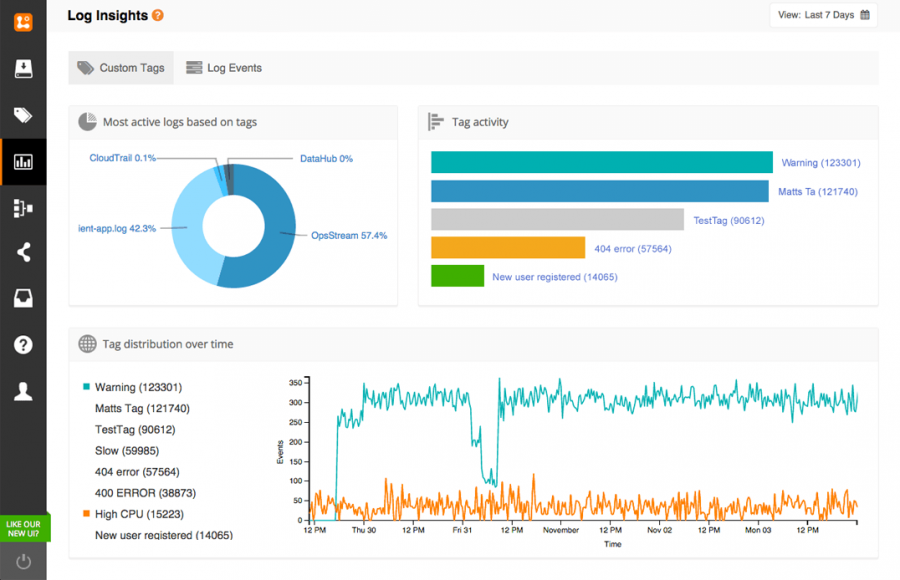Click the Help question mark icon in sidebar
This screenshot has width=900, height=580.
click(22, 344)
